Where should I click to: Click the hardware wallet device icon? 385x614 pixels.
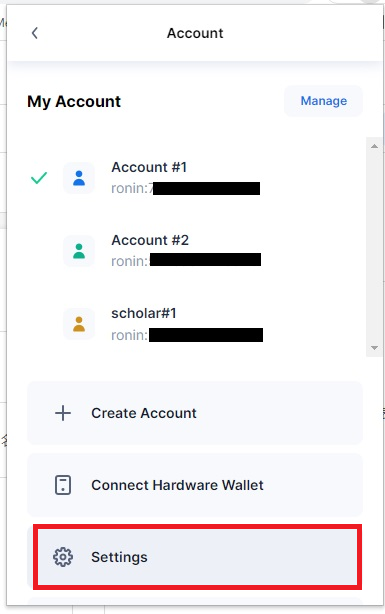[x=63, y=485]
